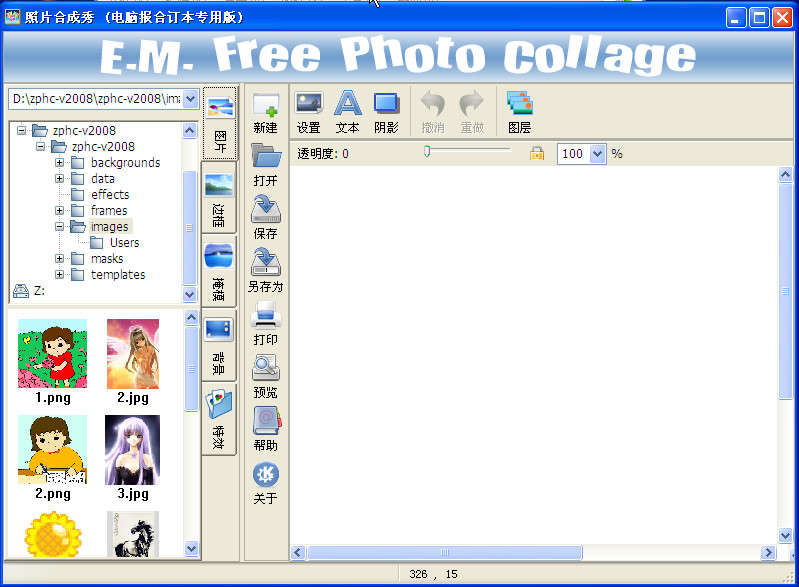Image resolution: width=799 pixels, height=587 pixels.
Task: Click the zoom value field 100
Action: tap(573, 153)
